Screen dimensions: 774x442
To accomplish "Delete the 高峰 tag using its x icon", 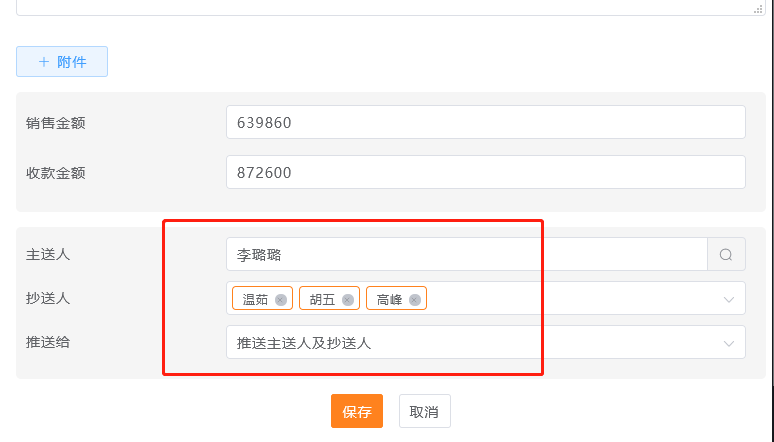I will (x=415, y=299).
